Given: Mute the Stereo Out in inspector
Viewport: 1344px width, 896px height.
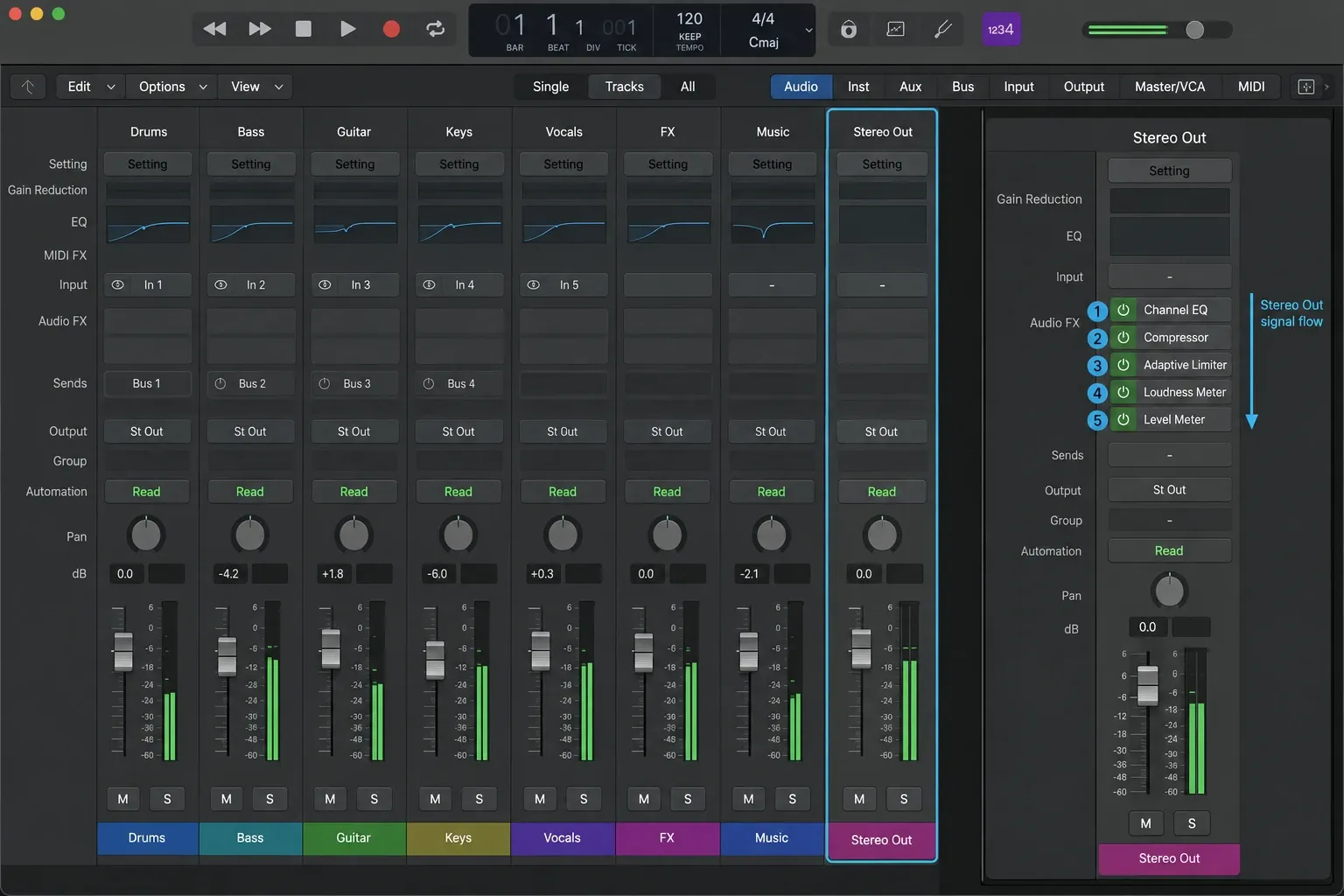Looking at the screenshot, I should pos(1146,823).
